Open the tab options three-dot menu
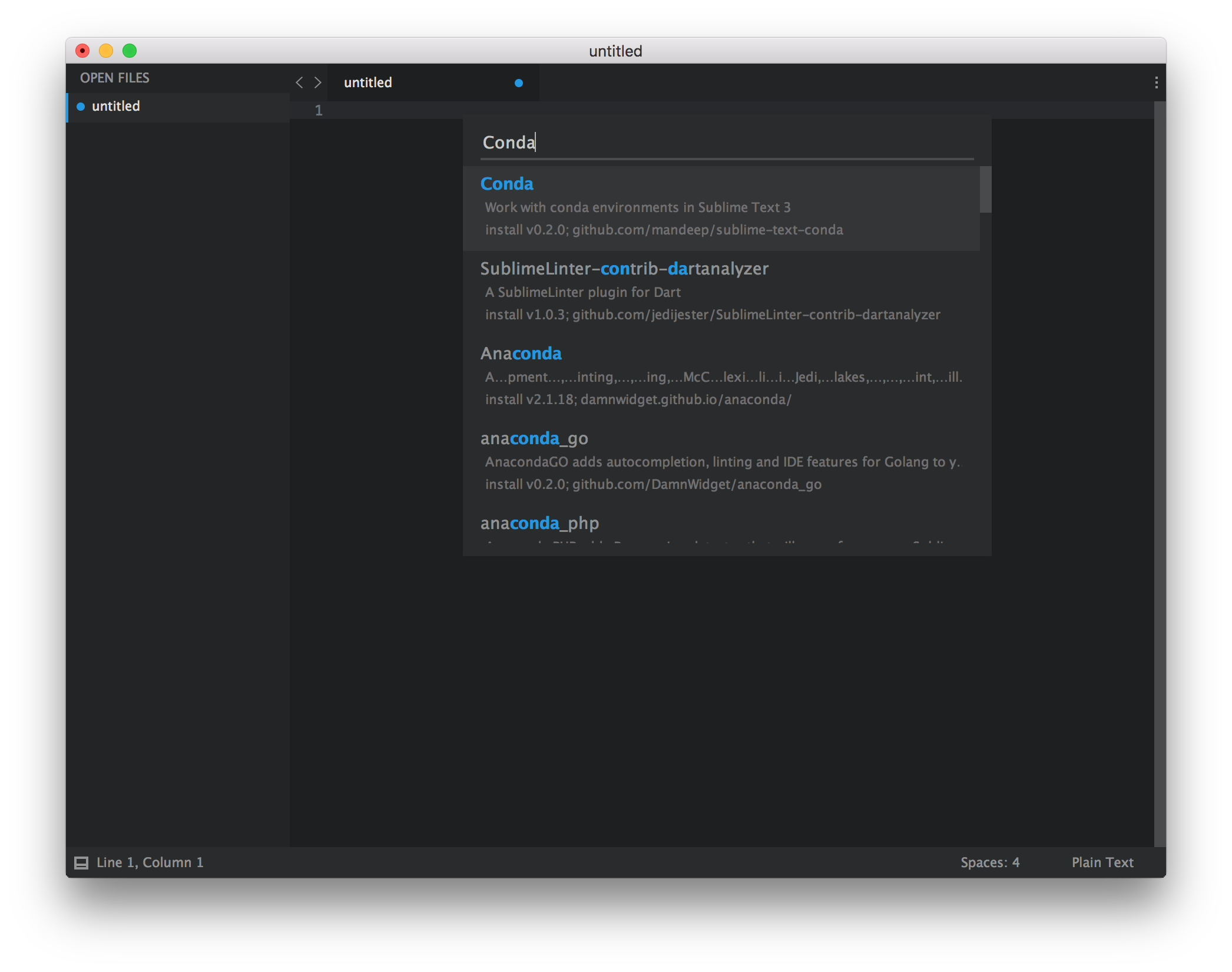 (x=1156, y=82)
